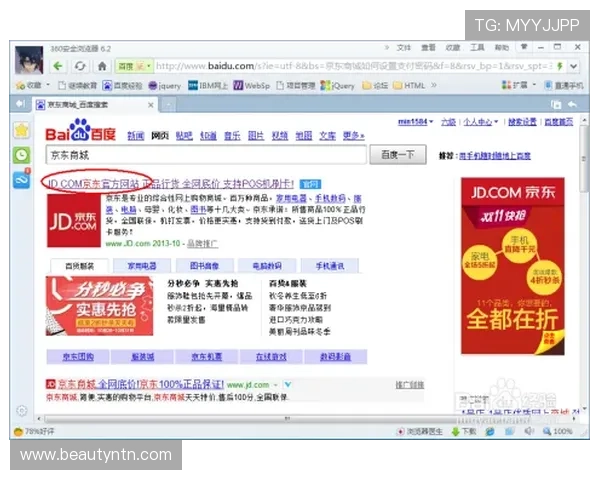Screen dimensions: 600x480
Task: Open the zoom 100% control in status bar
Action: [558, 431]
